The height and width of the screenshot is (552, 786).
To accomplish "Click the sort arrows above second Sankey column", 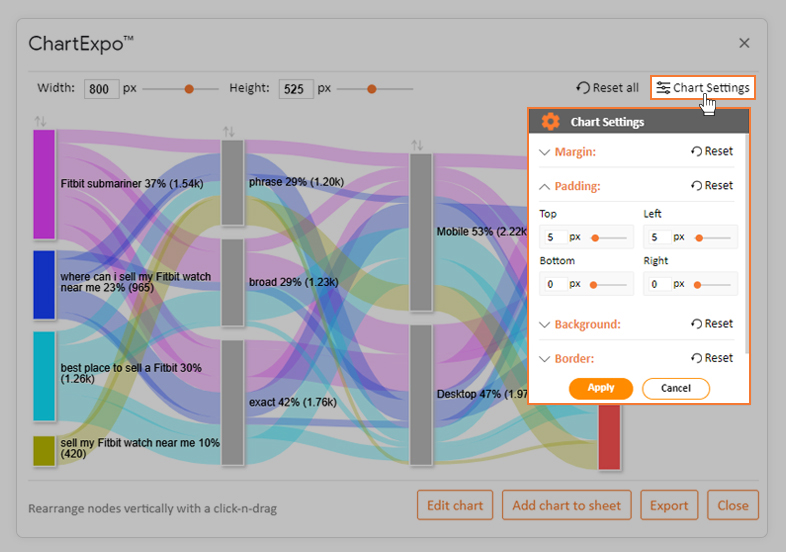I will tap(229, 131).
